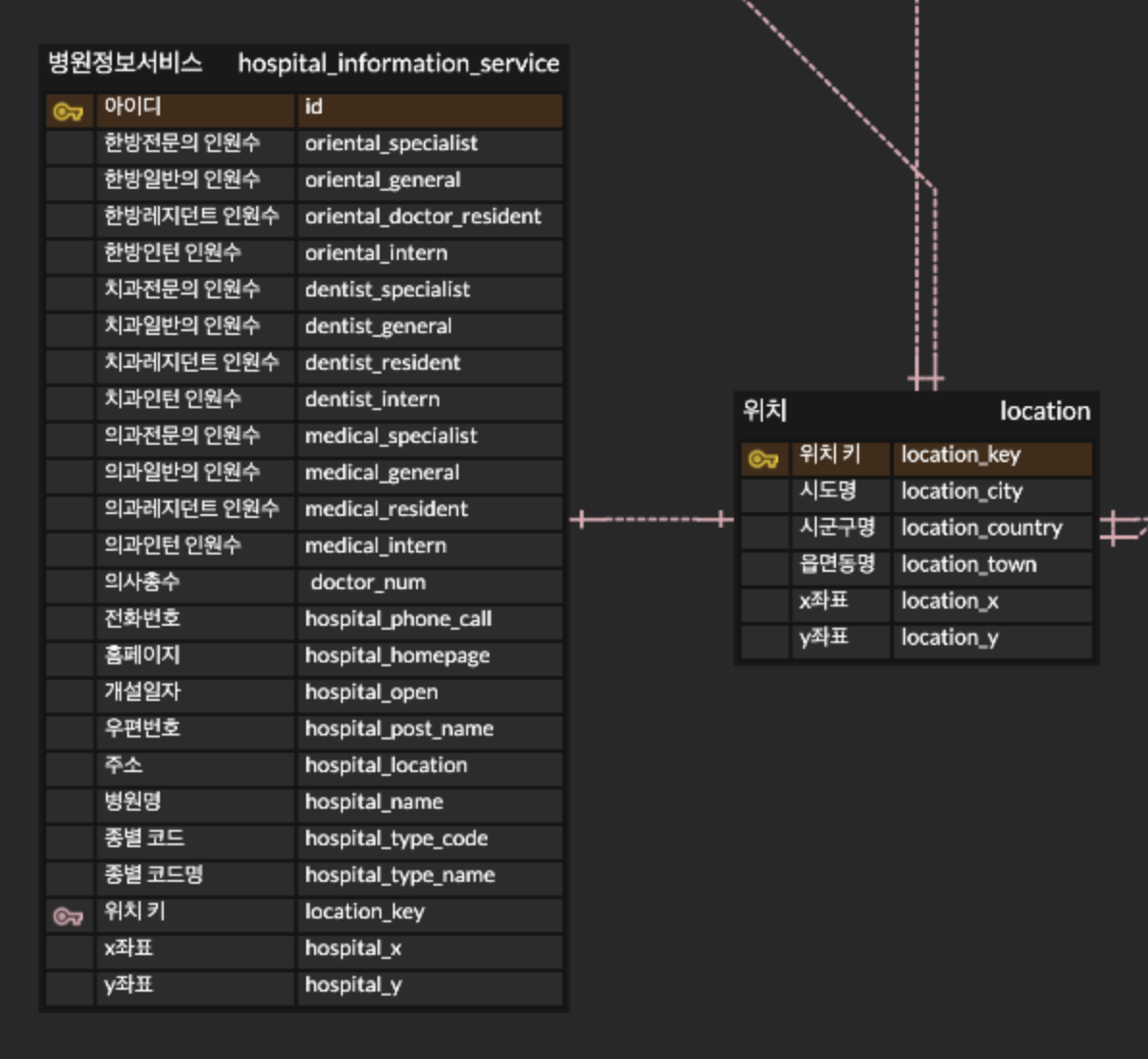Select hospital_phone_call column
Screen dimensions: 1148x1059
[430, 623]
